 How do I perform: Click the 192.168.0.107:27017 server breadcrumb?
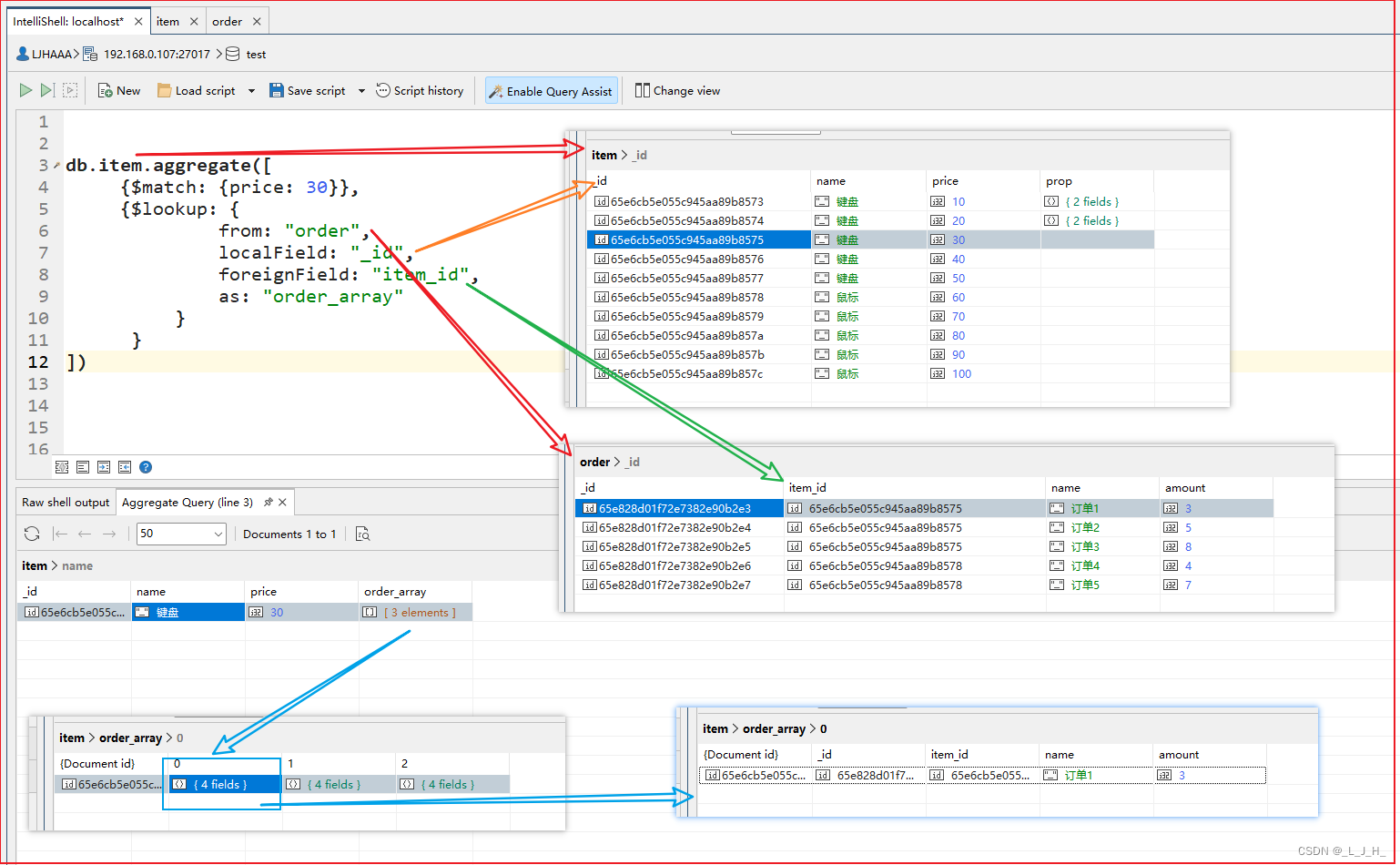pyautogui.click(x=157, y=54)
